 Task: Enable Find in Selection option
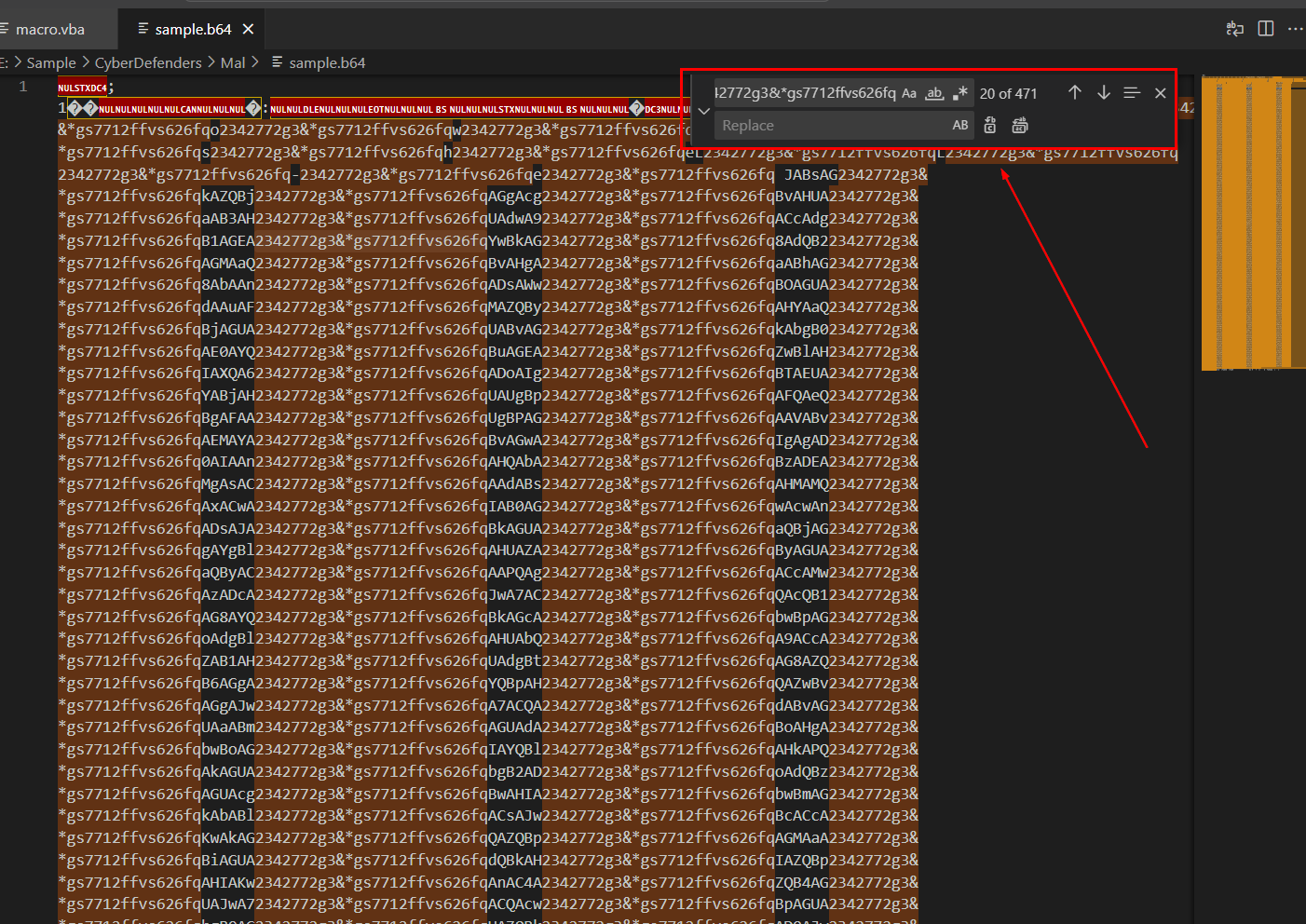pyautogui.click(x=1132, y=92)
